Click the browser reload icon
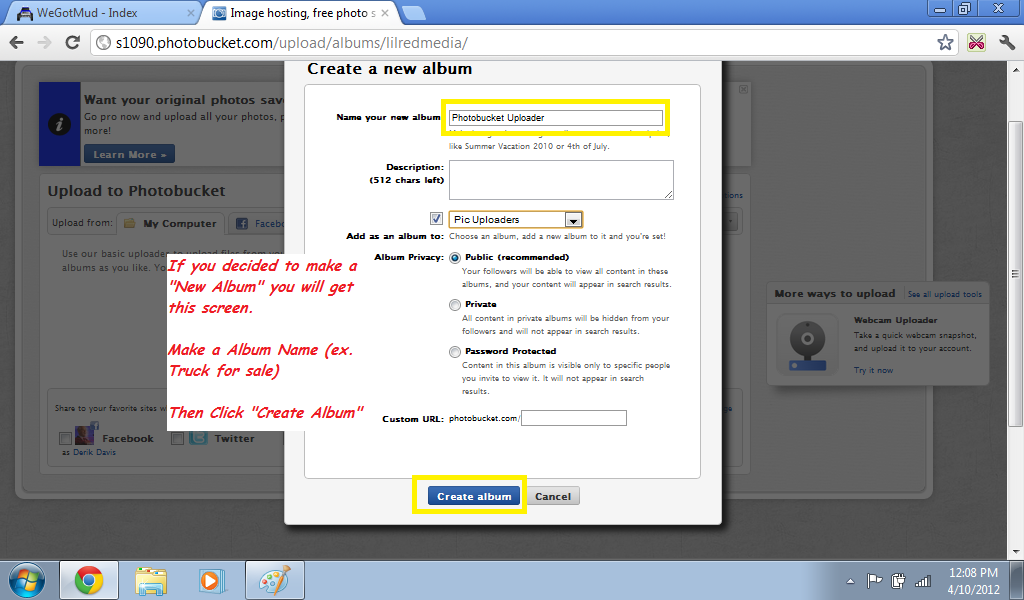This screenshot has width=1024, height=600. (72, 43)
